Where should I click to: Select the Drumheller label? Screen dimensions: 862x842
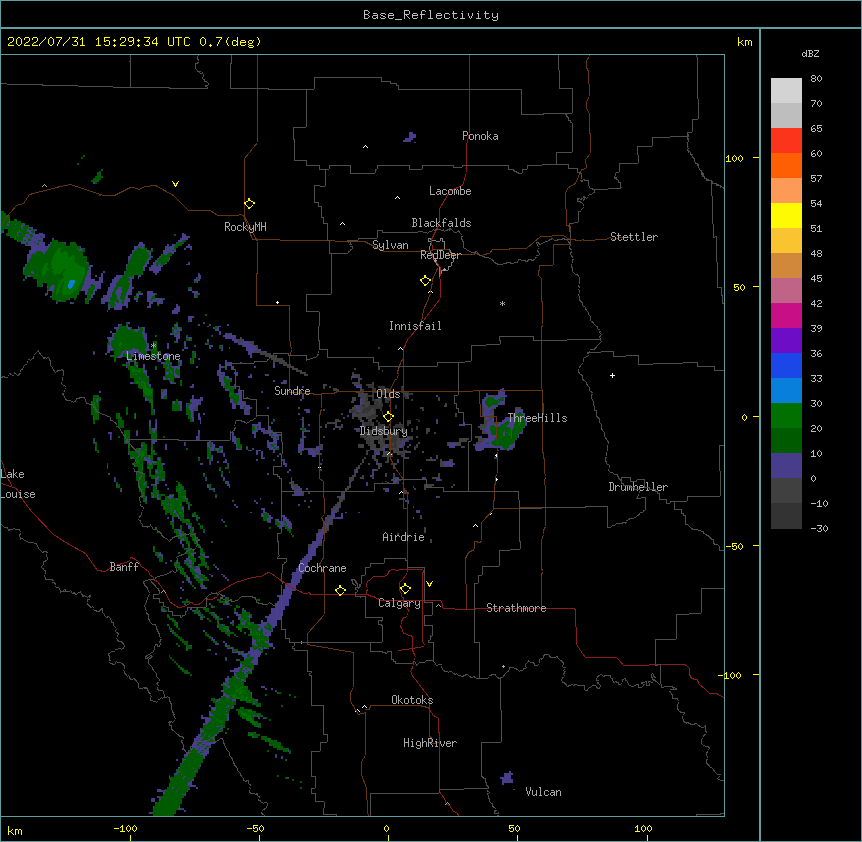click(x=638, y=487)
